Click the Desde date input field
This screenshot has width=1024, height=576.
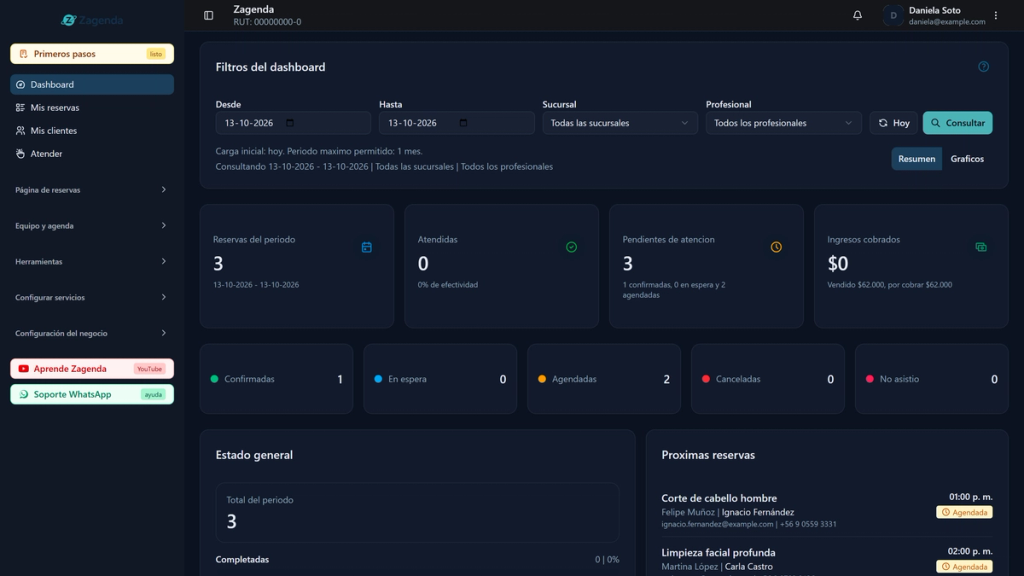pos(293,123)
